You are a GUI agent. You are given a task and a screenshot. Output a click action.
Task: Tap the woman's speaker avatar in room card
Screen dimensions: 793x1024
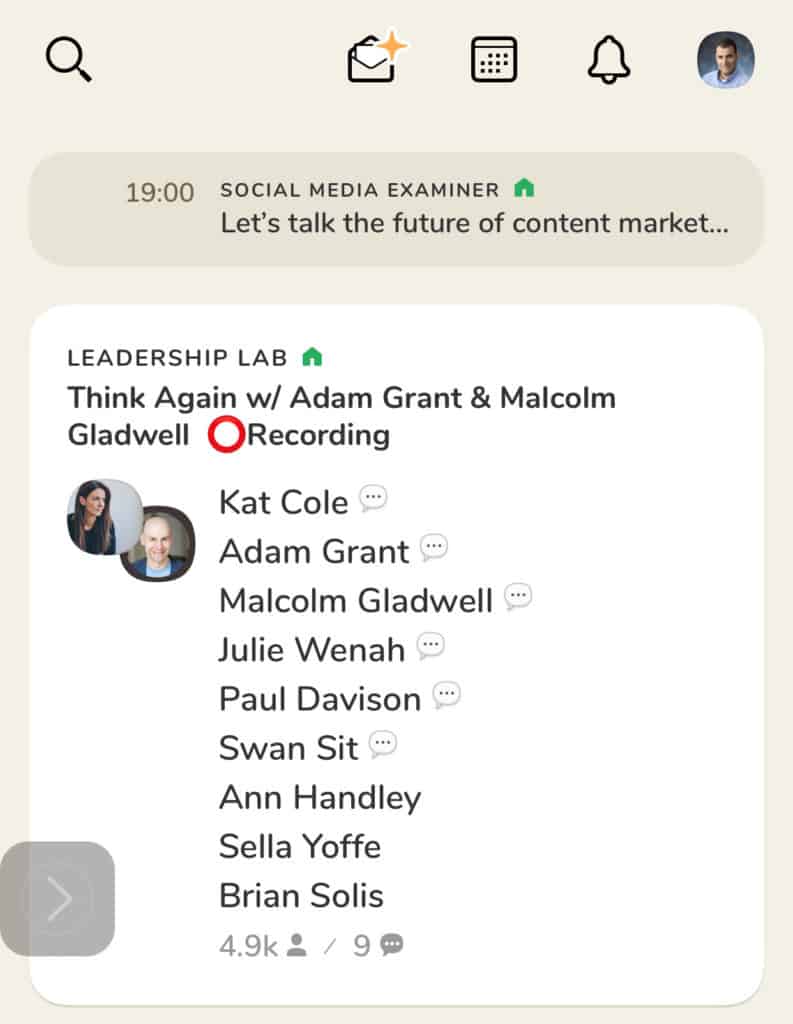click(x=102, y=515)
